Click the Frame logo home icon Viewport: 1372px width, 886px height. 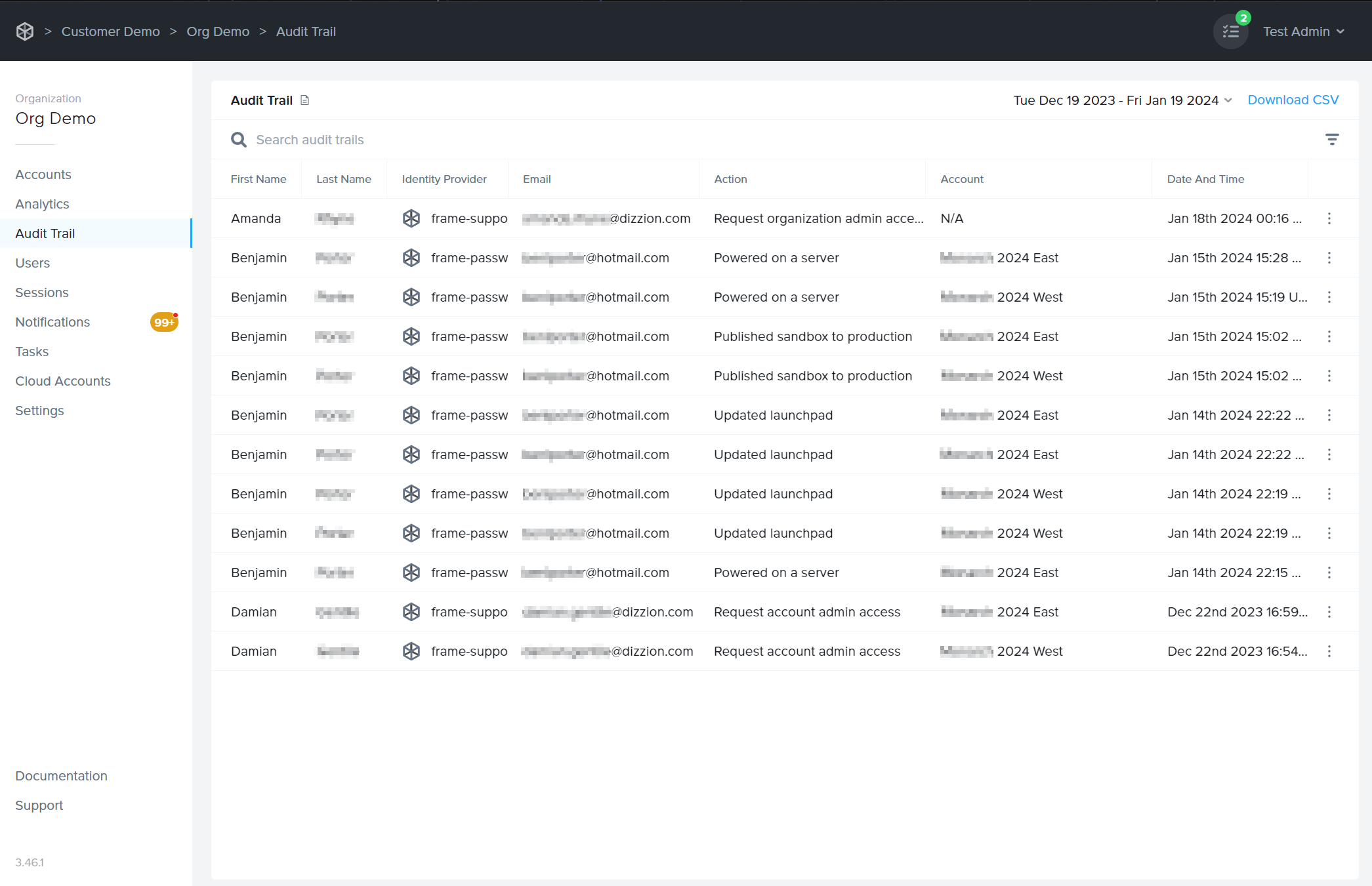click(25, 31)
